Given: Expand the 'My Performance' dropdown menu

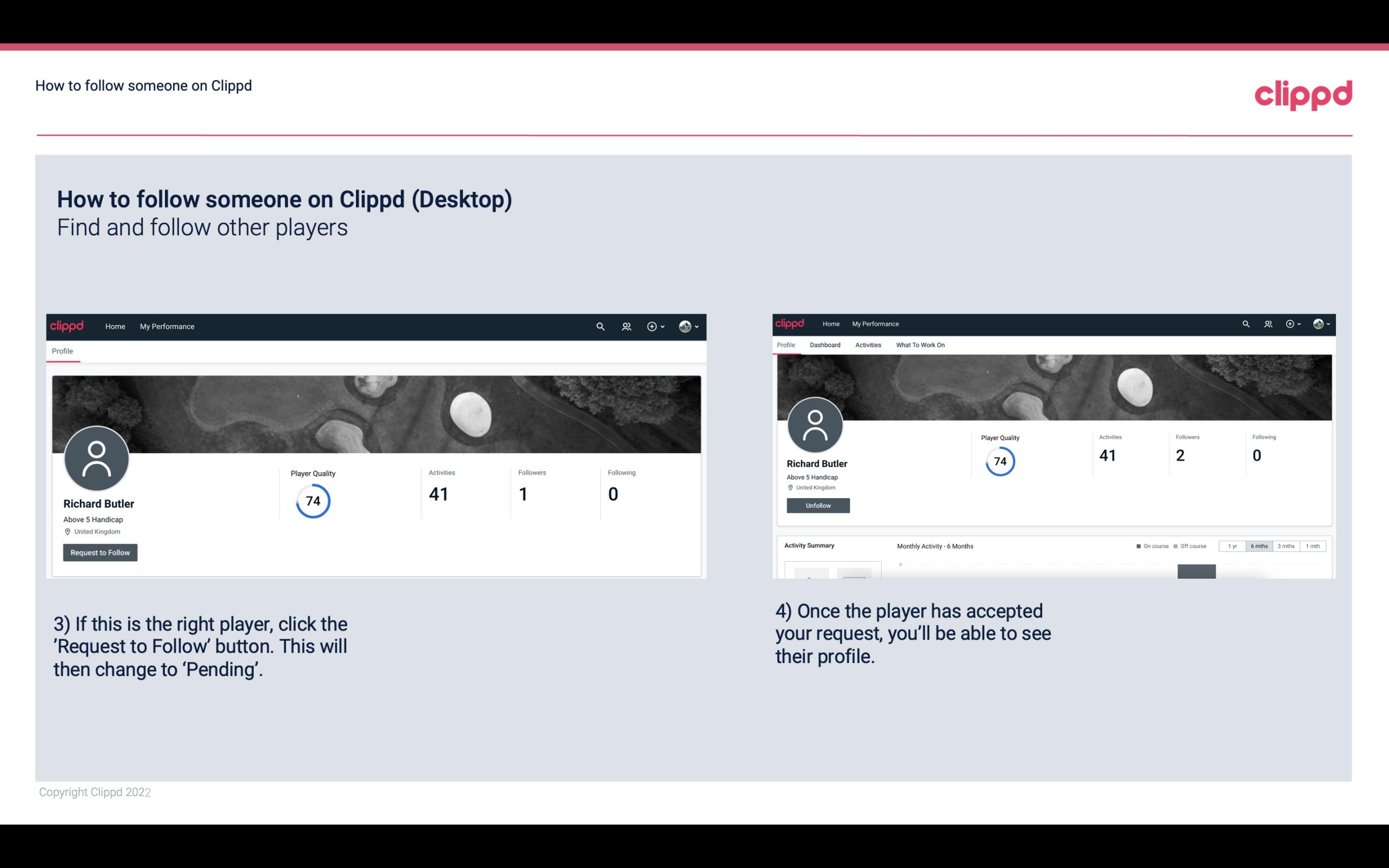Looking at the screenshot, I should tap(166, 326).
